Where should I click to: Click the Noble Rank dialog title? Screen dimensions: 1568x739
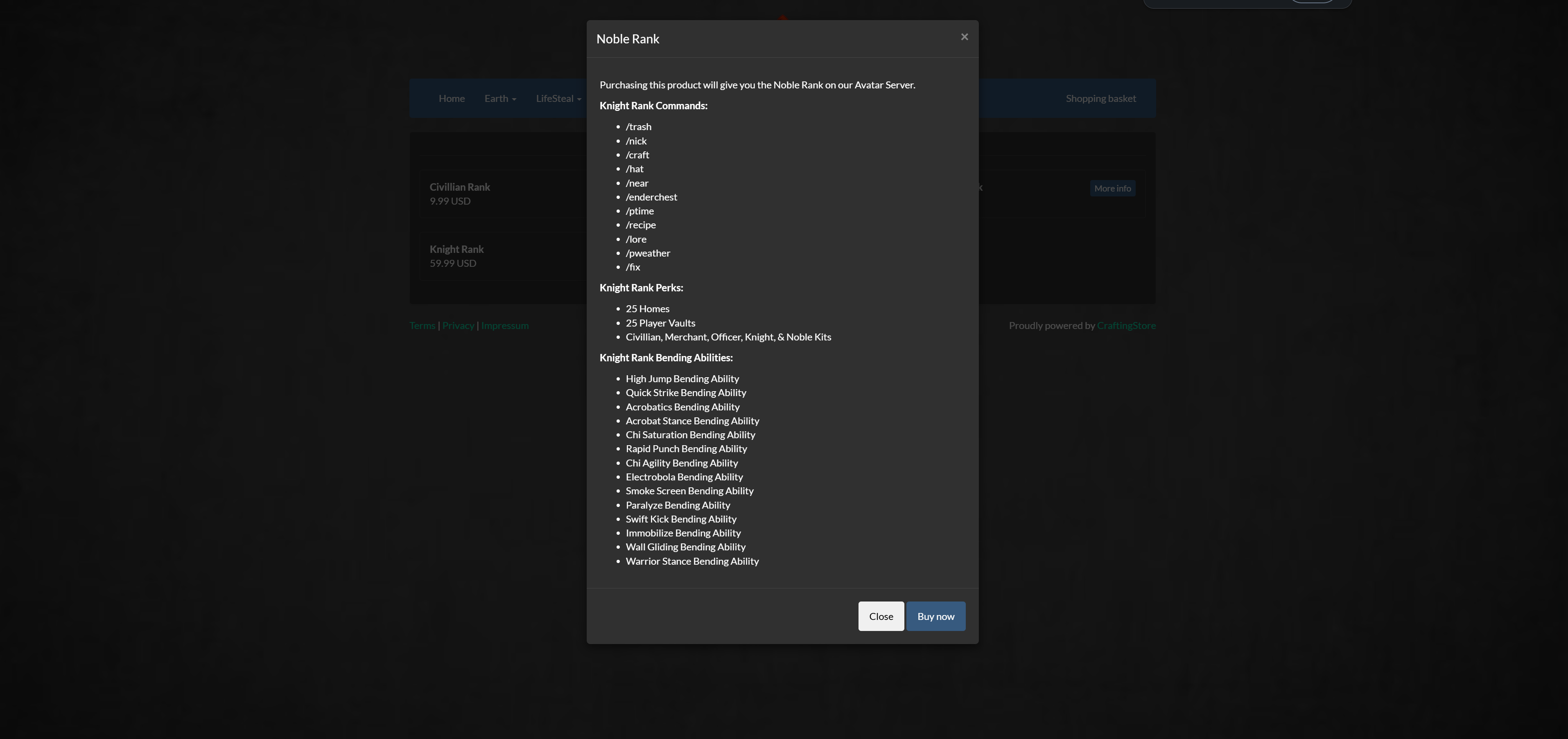pos(628,39)
